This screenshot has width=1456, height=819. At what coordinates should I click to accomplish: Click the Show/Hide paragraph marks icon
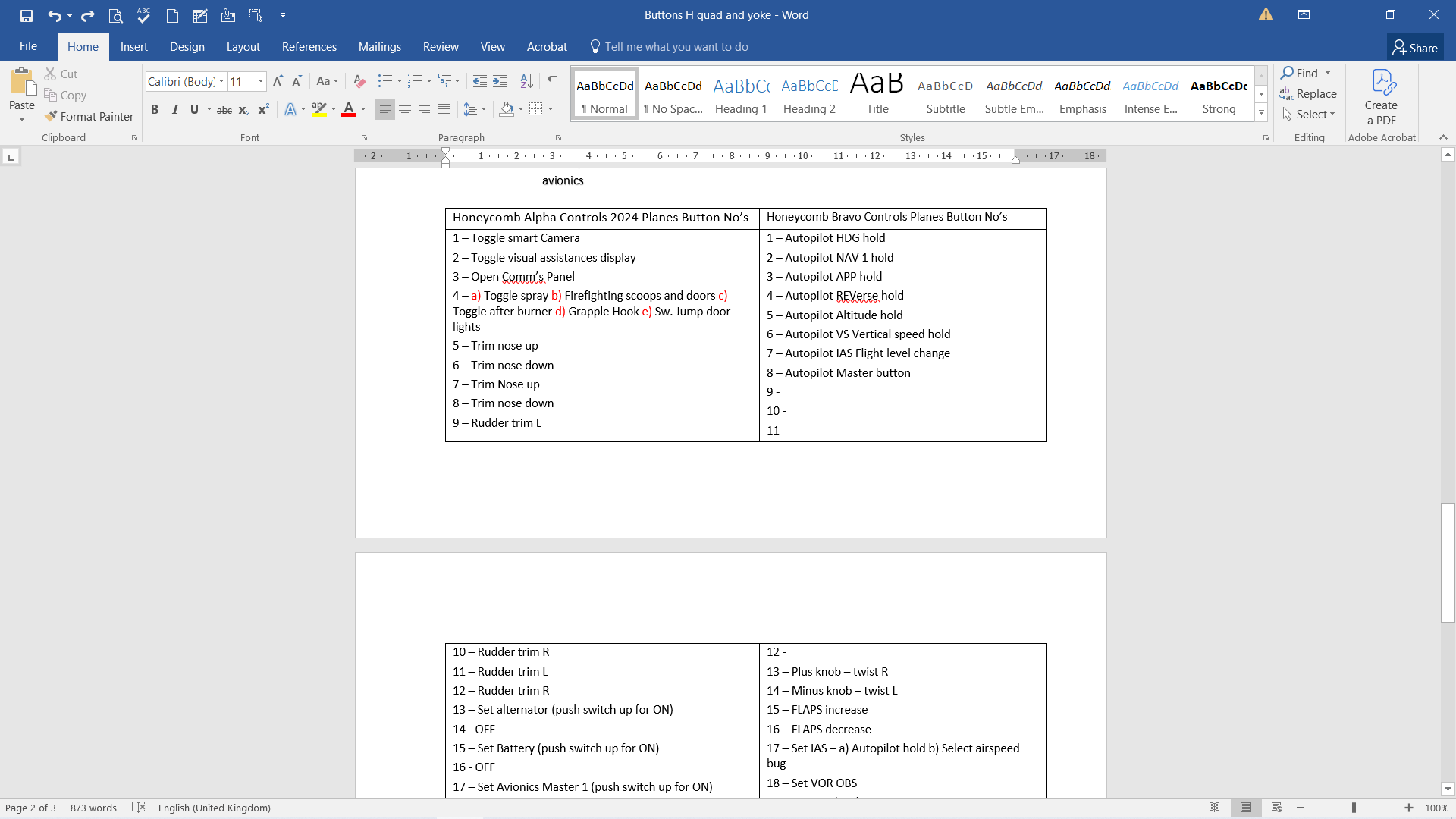(x=552, y=81)
